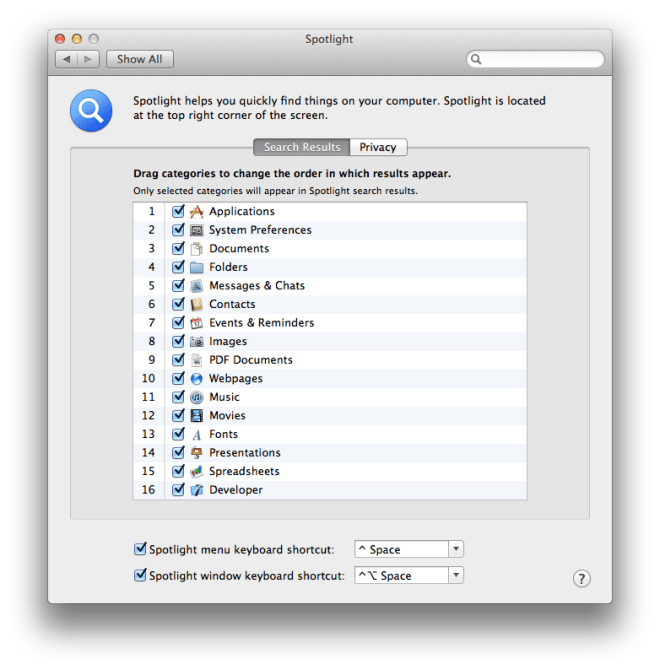Click the System Preferences category icon
The image size is (660, 670).
pos(197,230)
